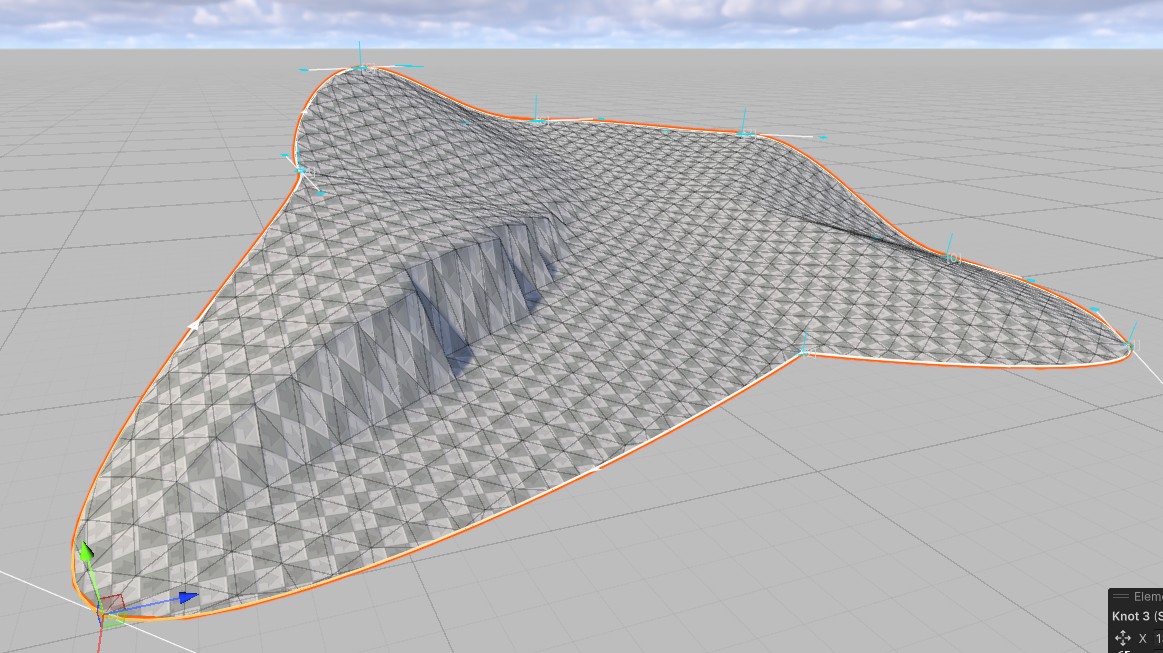Click the position move icon beside X
Viewport: 1163px width, 653px height.
[x=1122, y=638]
